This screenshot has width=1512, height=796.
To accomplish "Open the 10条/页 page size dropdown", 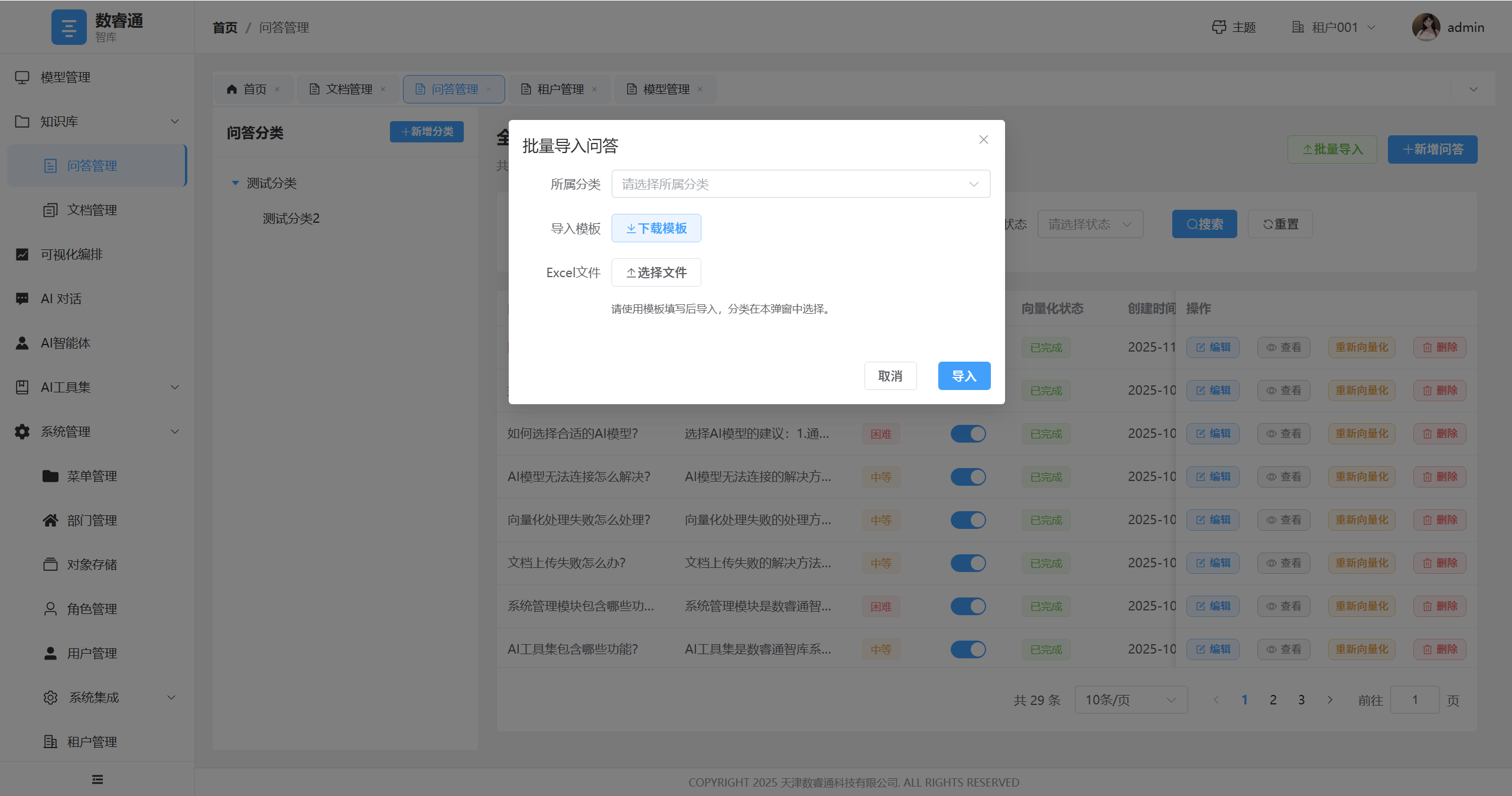I will pyautogui.click(x=1131, y=700).
